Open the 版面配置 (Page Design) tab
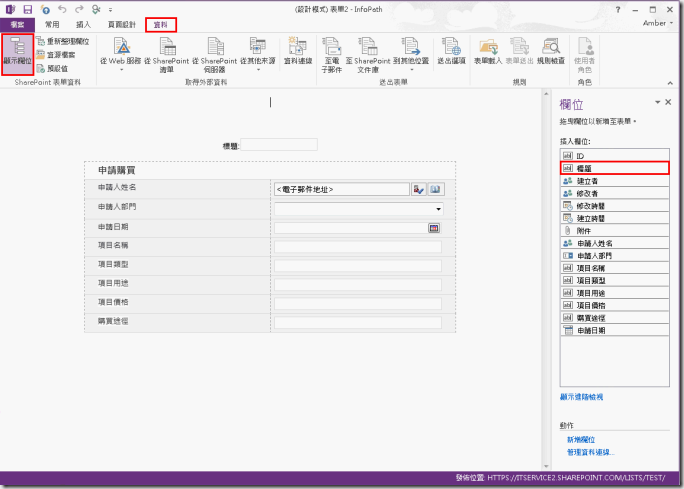 (121, 23)
